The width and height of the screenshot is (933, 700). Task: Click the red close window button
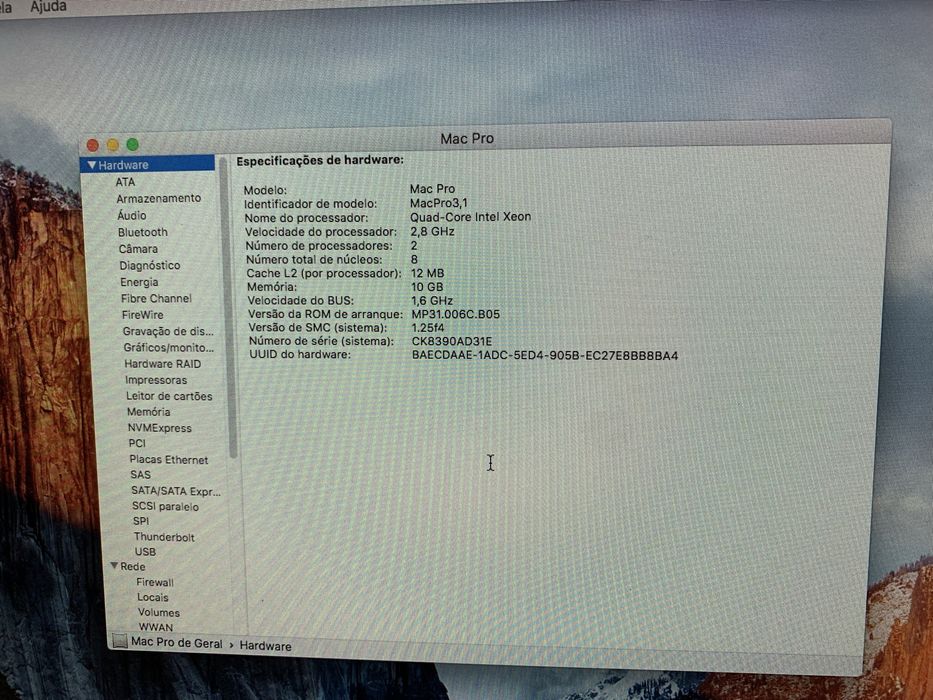tap(93, 145)
